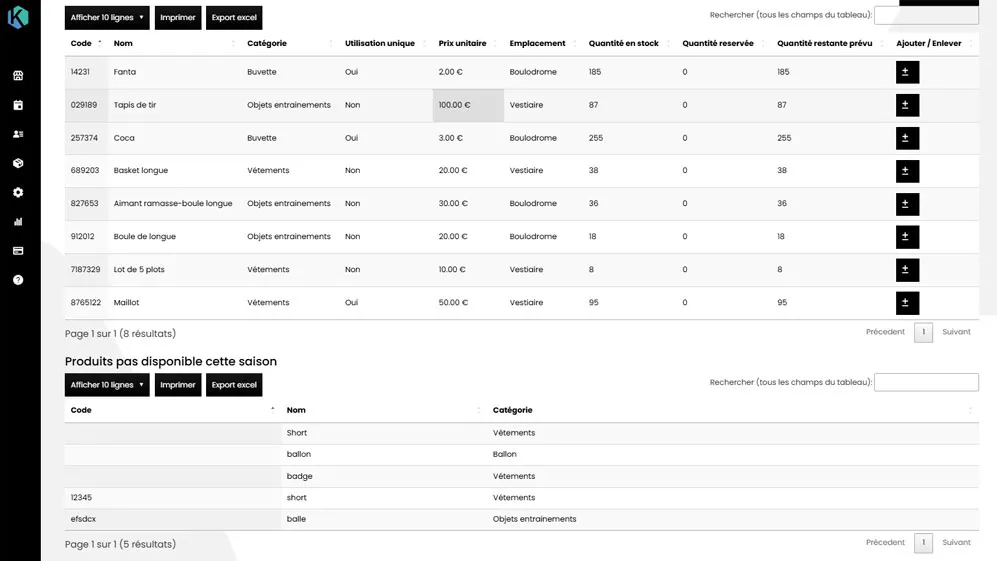The width and height of the screenshot is (997, 561).
Task: Click the 'Lot de 5 plots' name
Action: (139, 270)
